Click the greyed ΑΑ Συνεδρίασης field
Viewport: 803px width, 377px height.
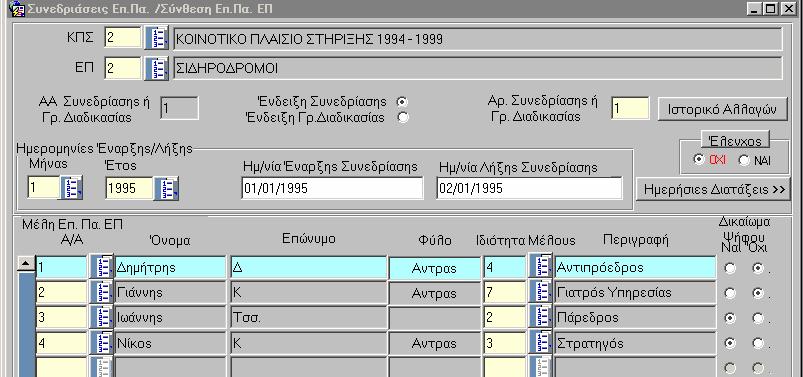(x=179, y=108)
